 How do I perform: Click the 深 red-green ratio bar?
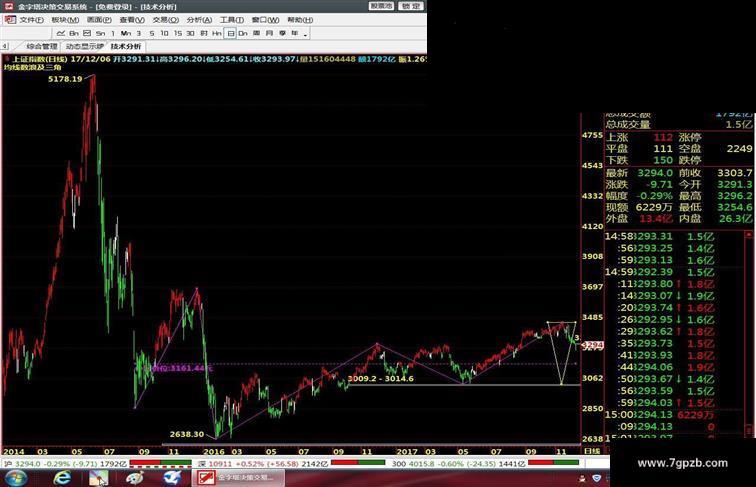coord(358,463)
